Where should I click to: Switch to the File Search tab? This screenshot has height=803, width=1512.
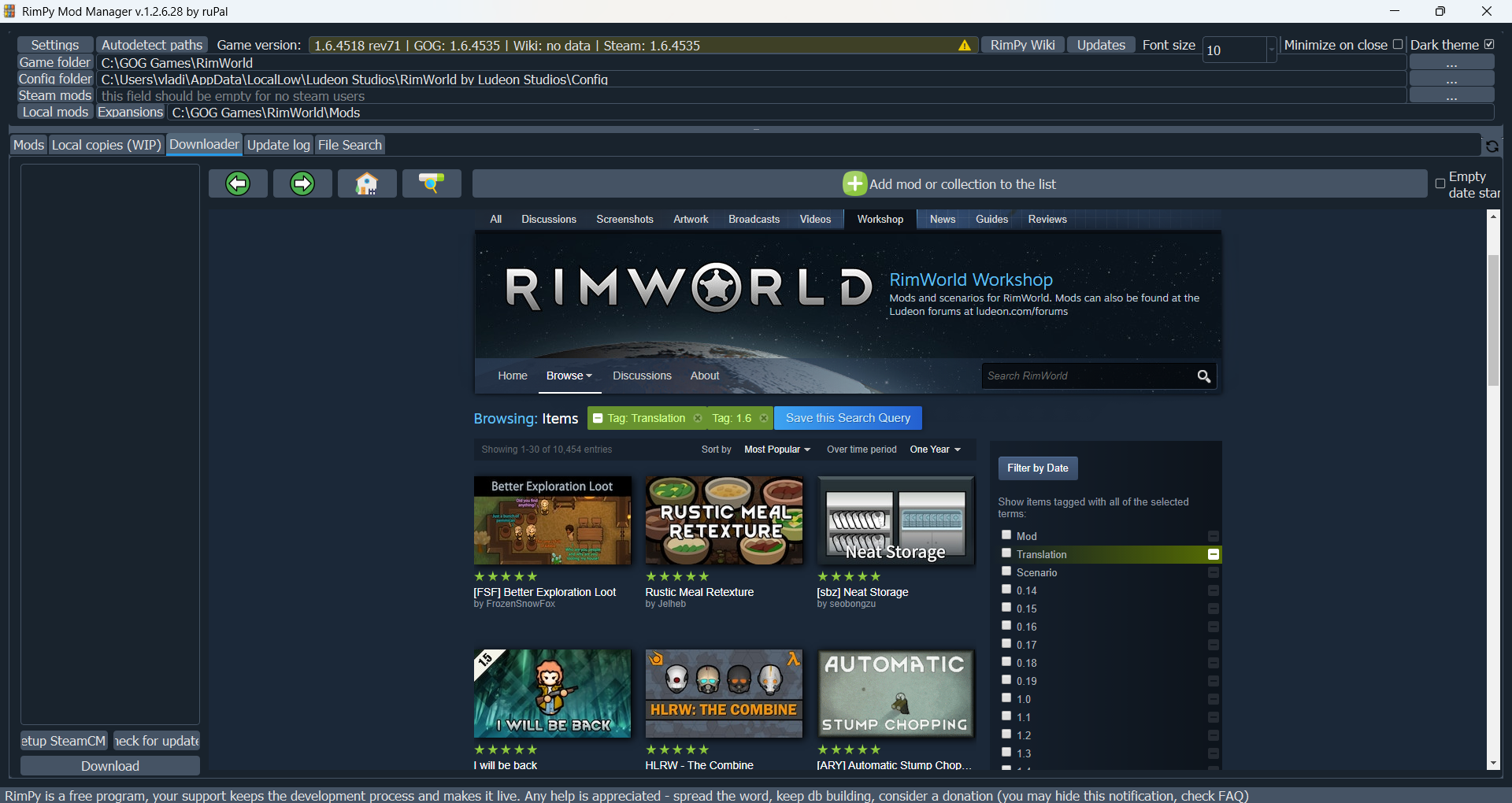350,145
